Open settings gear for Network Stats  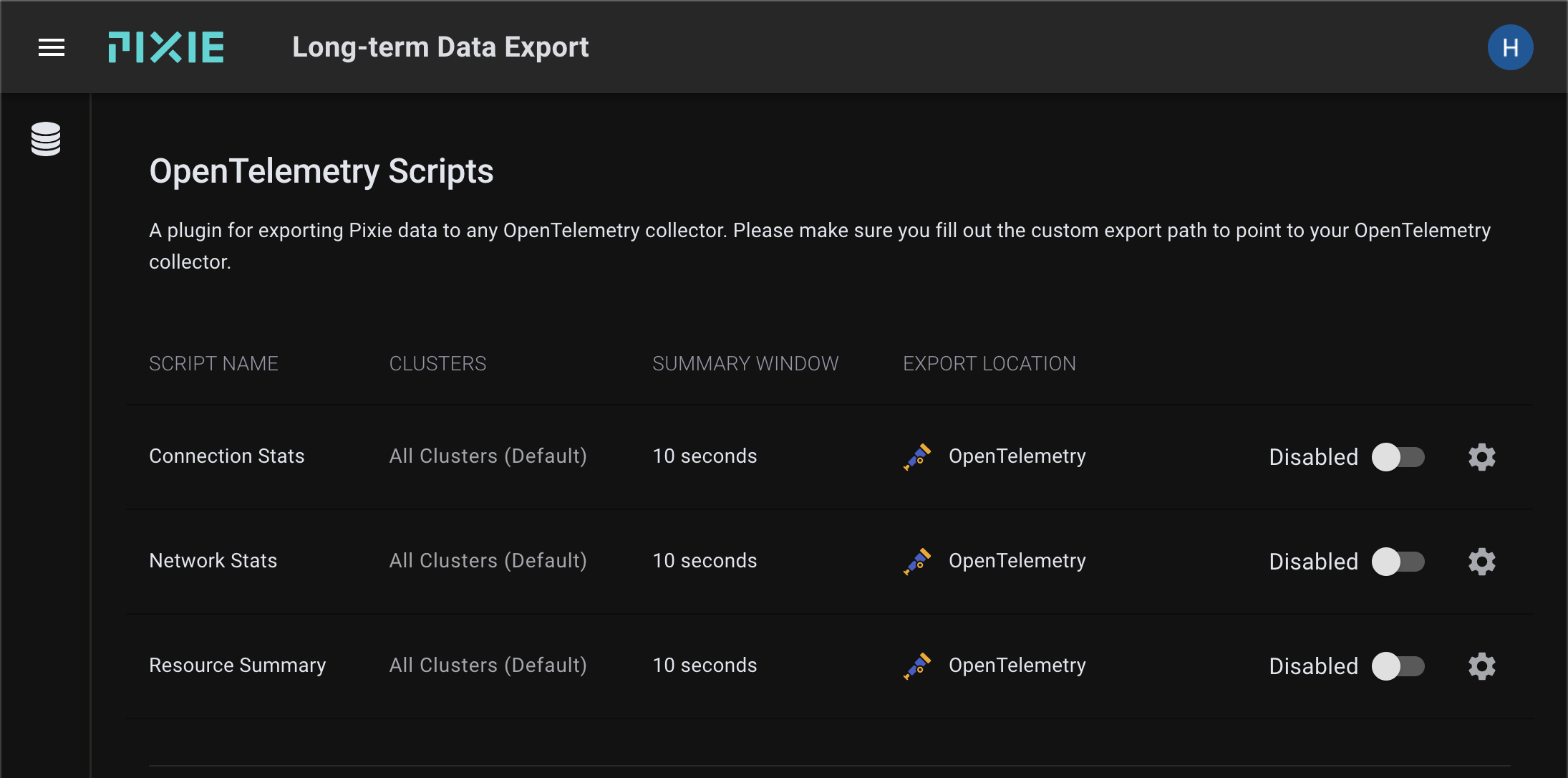click(x=1481, y=562)
